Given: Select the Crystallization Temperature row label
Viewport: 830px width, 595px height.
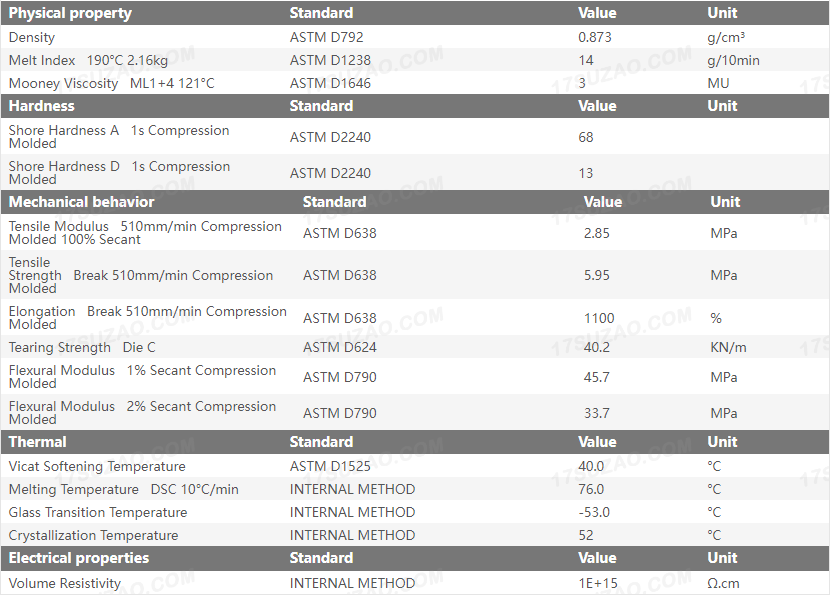Looking at the screenshot, I should (94, 535).
